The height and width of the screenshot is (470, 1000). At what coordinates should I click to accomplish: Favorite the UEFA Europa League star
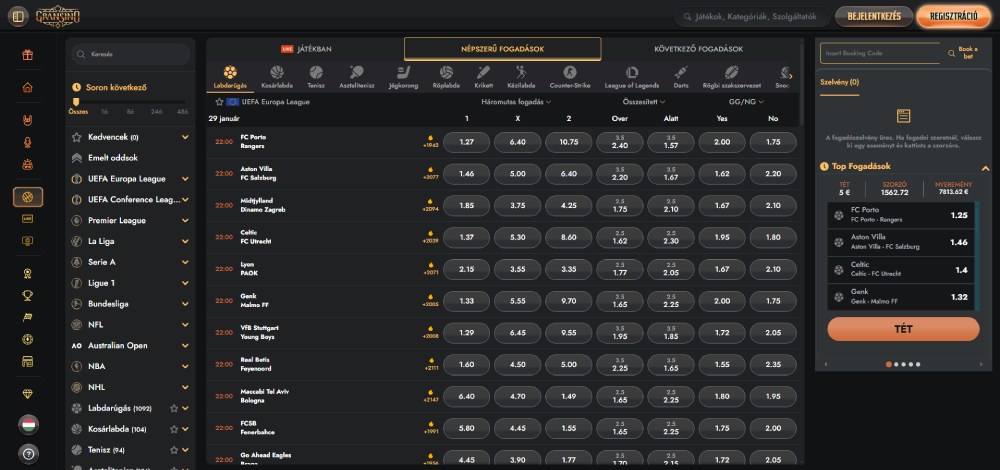point(219,102)
